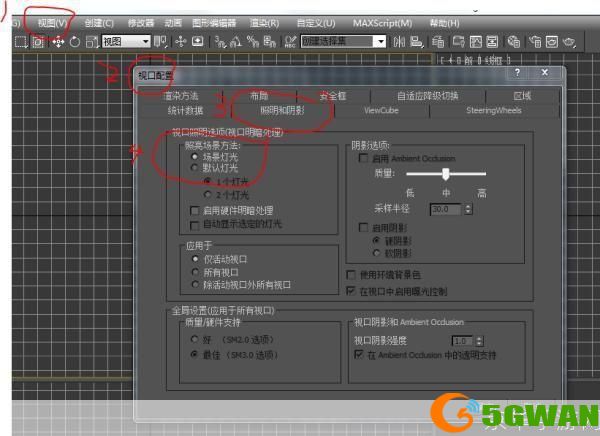Select the 1个灯光 radio option
Viewport: 600px width, 436px height.
tap(207, 181)
